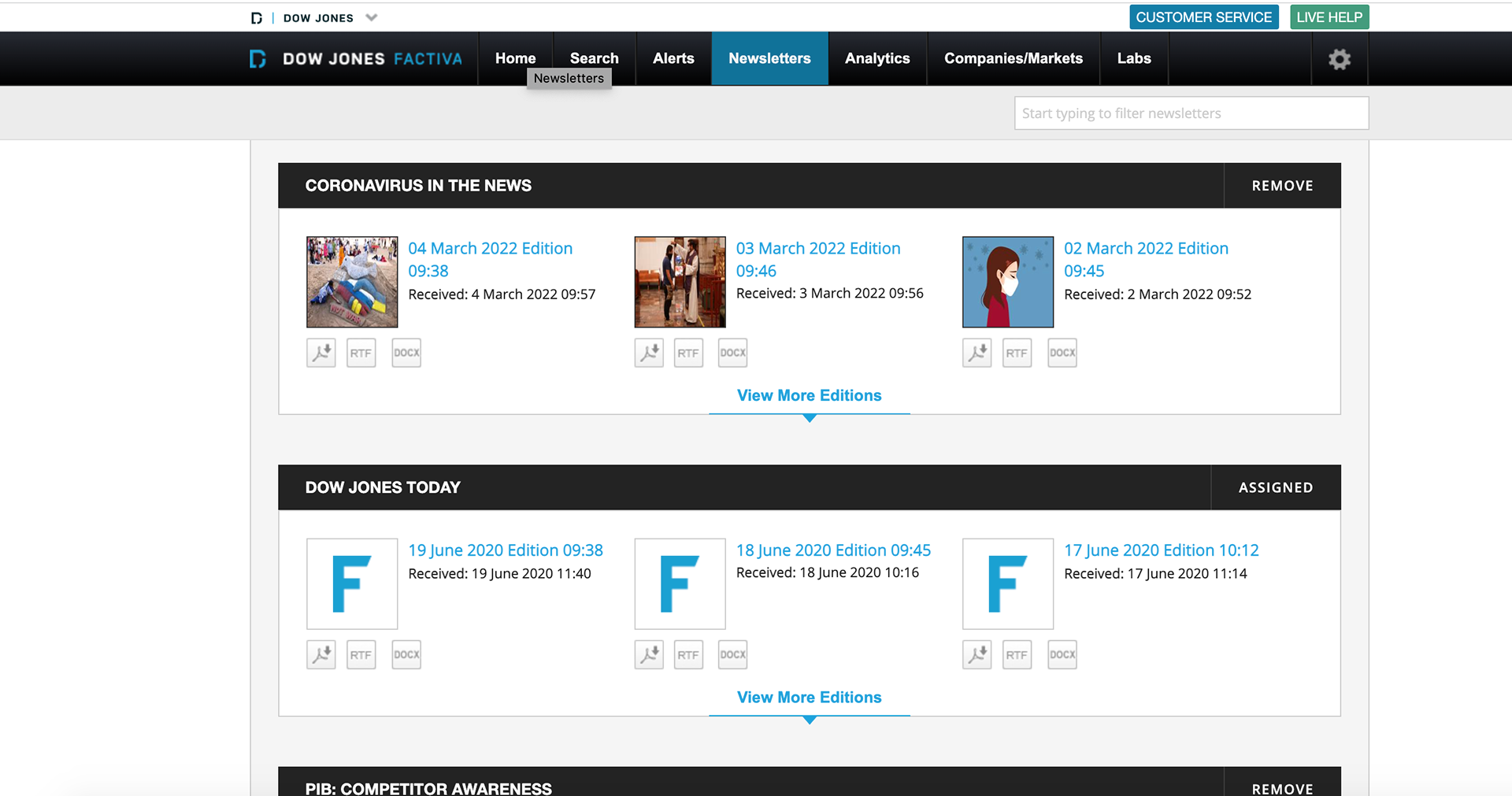Download RTF of 04 March 2022 Edition
The width and height of the screenshot is (1512, 796).
(x=361, y=353)
